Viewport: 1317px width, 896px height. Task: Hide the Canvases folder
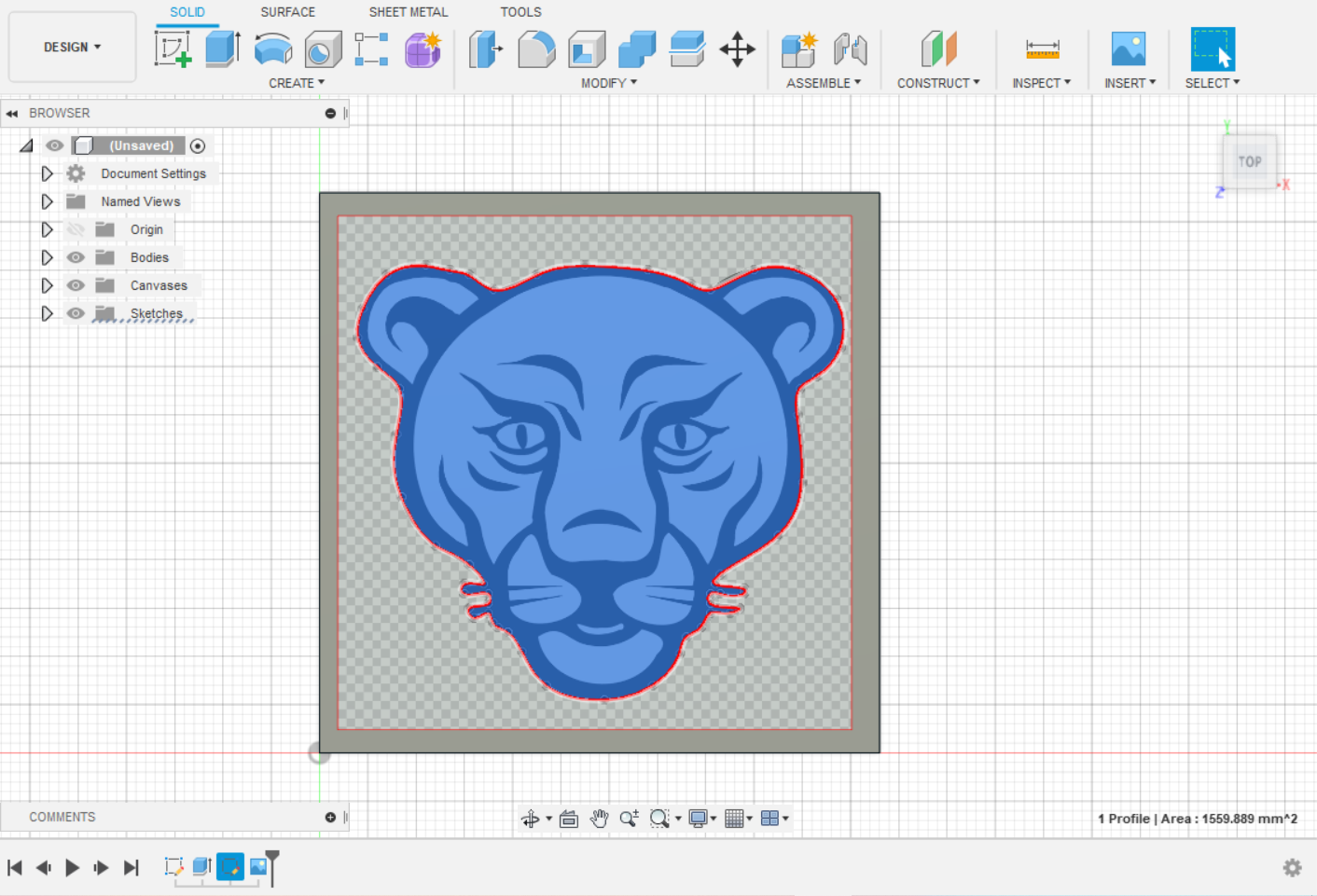[x=76, y=285]
